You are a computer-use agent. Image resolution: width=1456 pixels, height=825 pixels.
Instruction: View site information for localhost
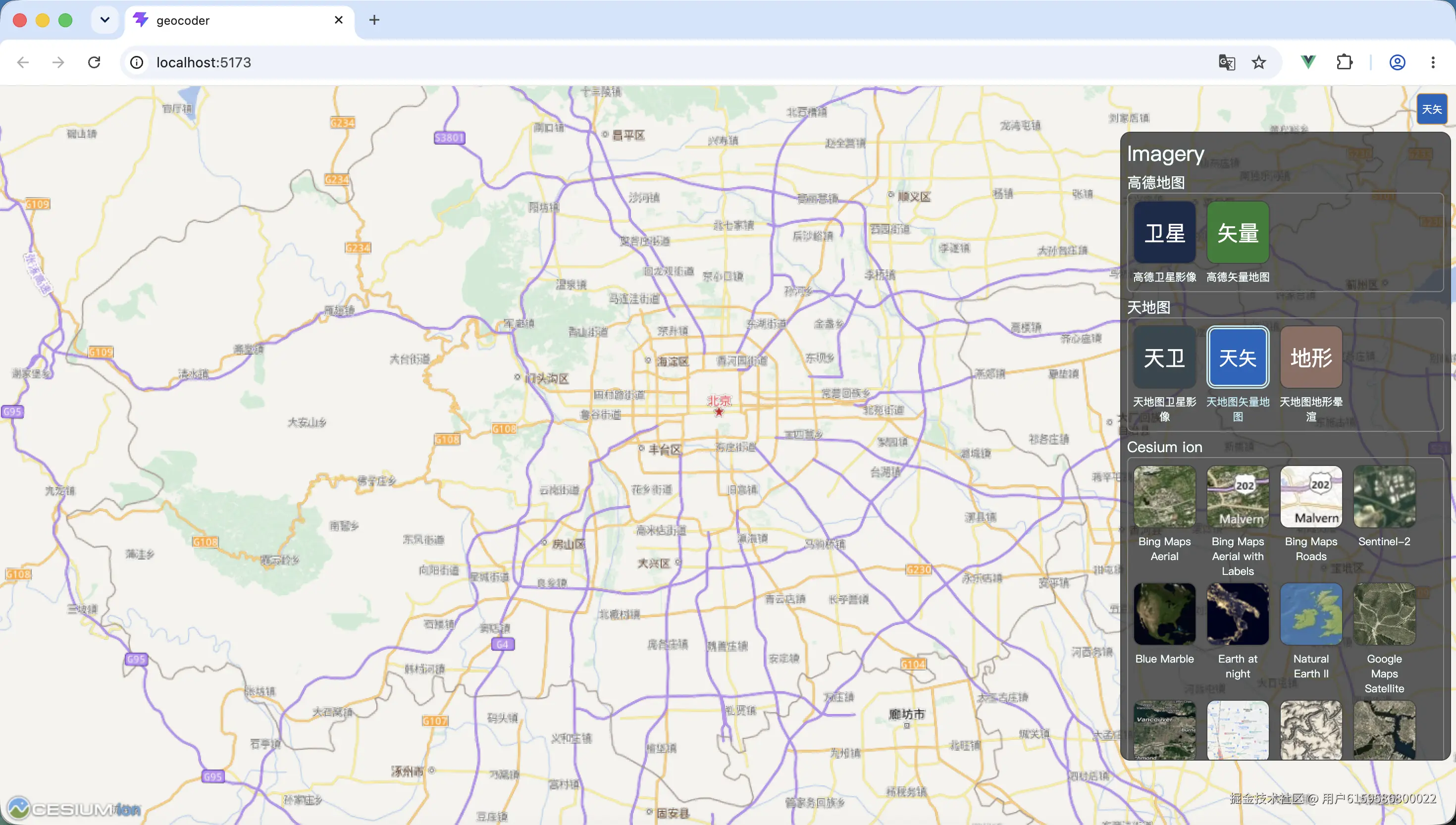[137, 62]
